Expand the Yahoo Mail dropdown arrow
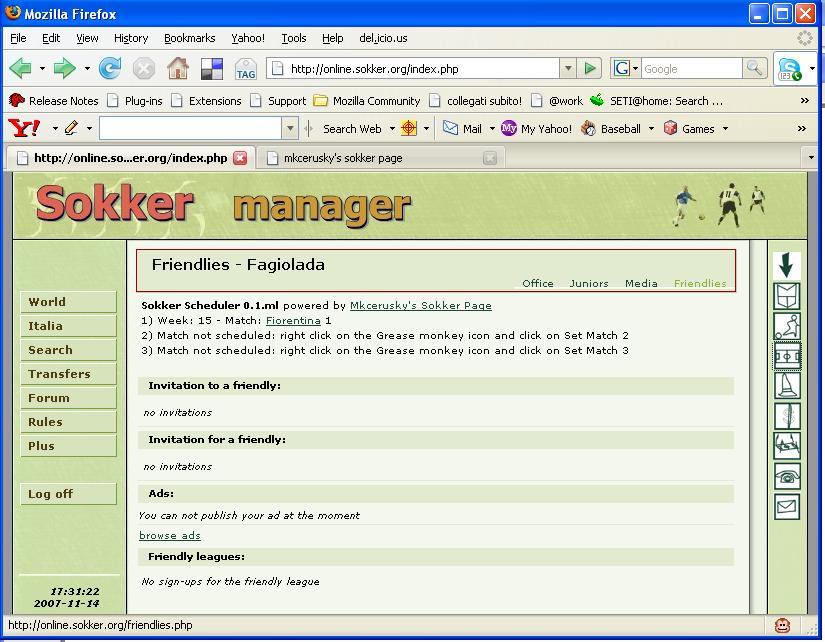 (x=492, y=128)
